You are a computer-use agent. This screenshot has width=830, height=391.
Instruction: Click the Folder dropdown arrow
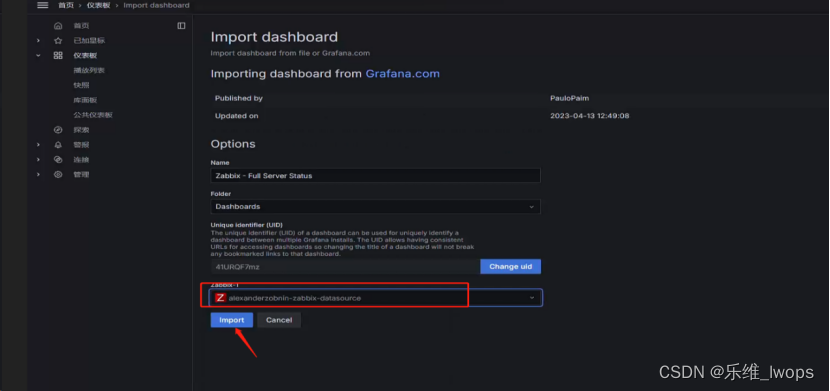531,207
